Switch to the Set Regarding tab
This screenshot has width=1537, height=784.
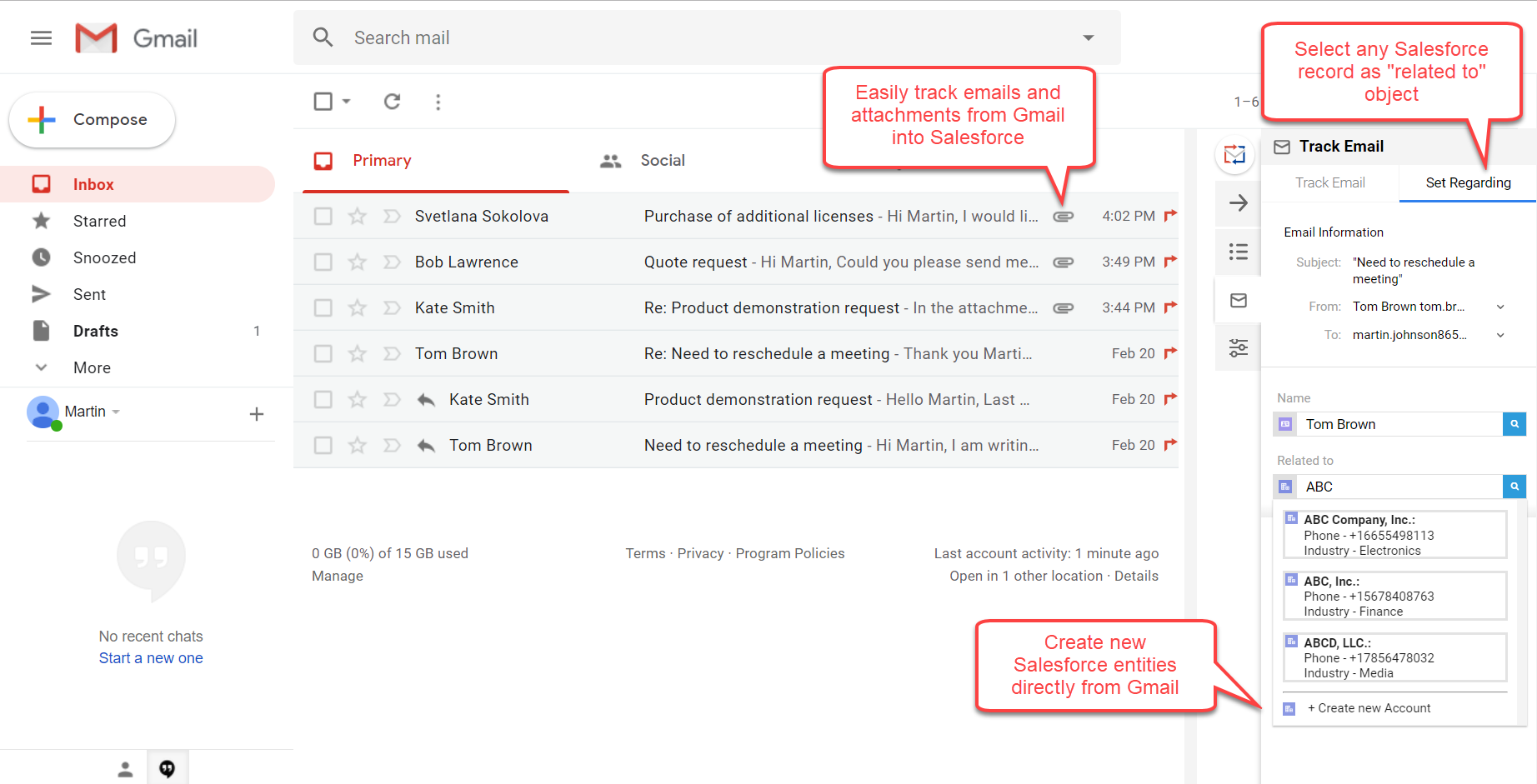point(1467,182)
